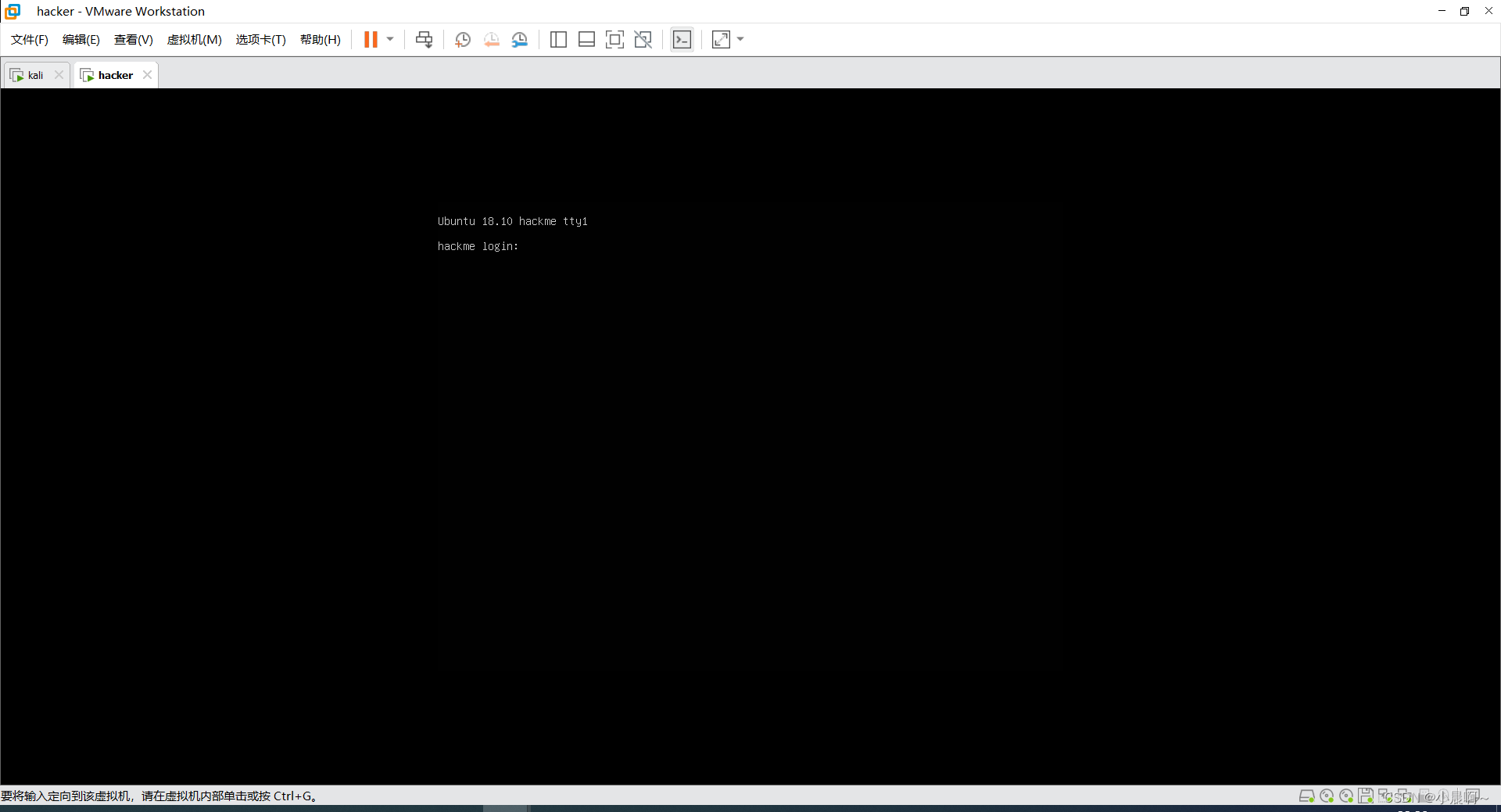
Task: Click the stretch guest display icon
Action: click(x=721, y=40)
